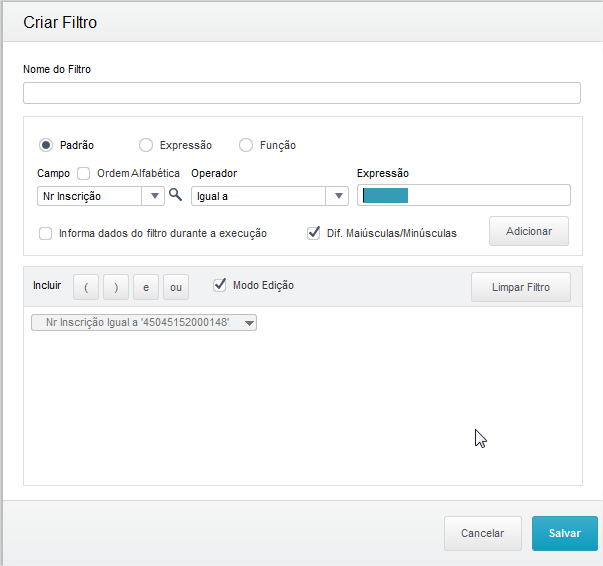Click the Adicionar button

point(528,231)
